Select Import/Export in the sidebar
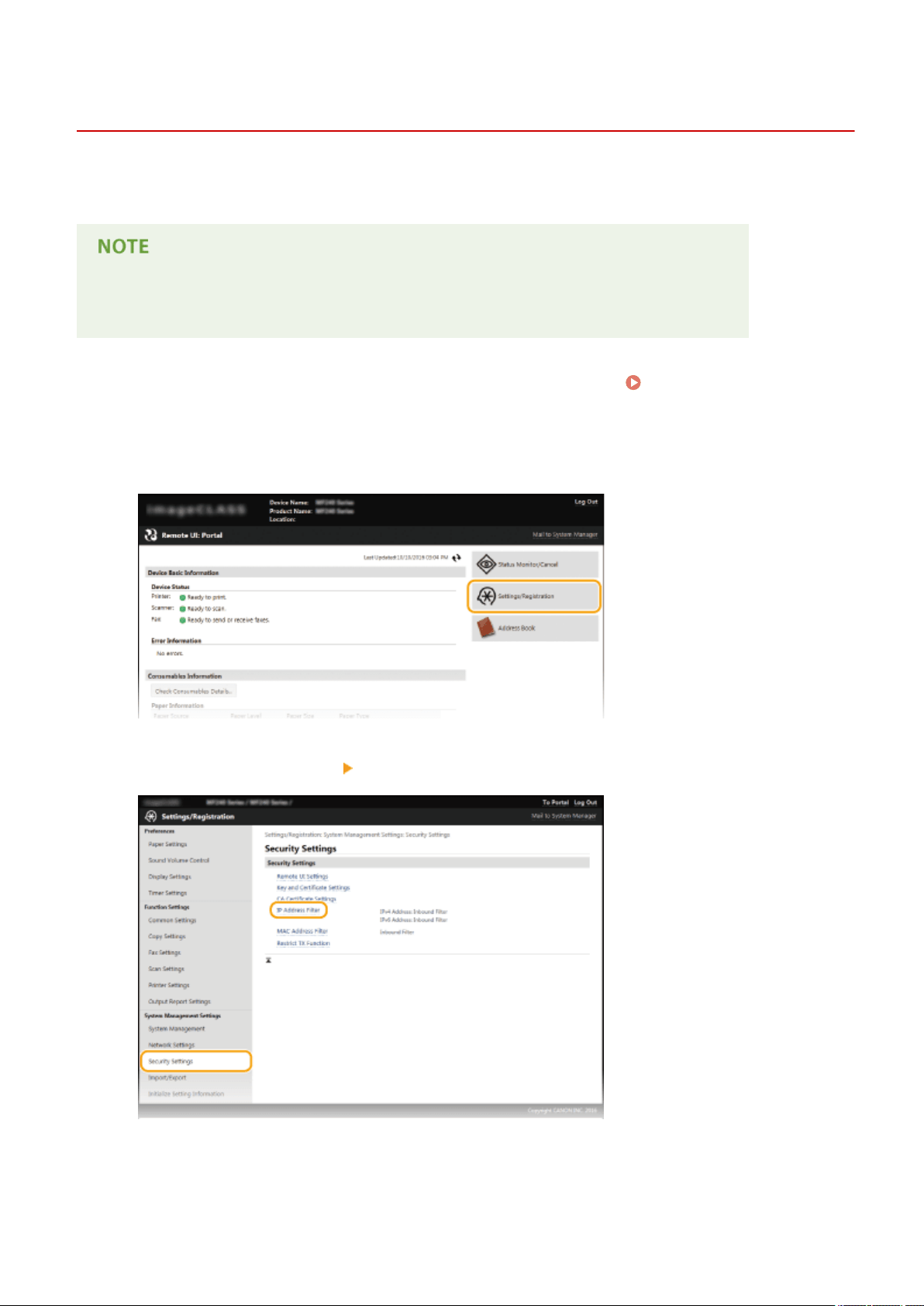The height and width of the screenshot is (1306, 924). click(x=167, y=1077)
